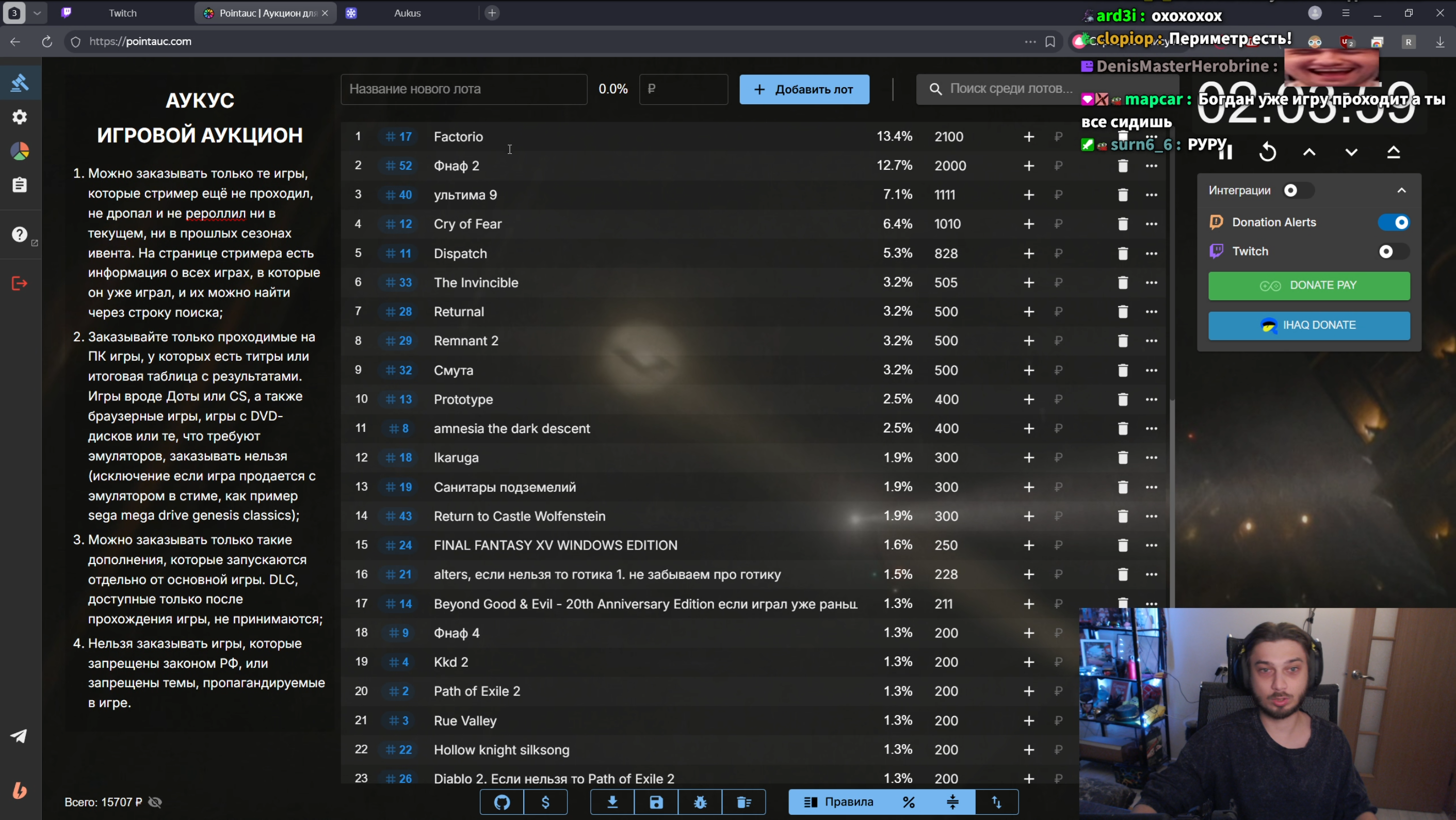This screenshot has width=1456, height=820.
Task: Click the plus icon for Dispatch
Action: pos(1029,253)
